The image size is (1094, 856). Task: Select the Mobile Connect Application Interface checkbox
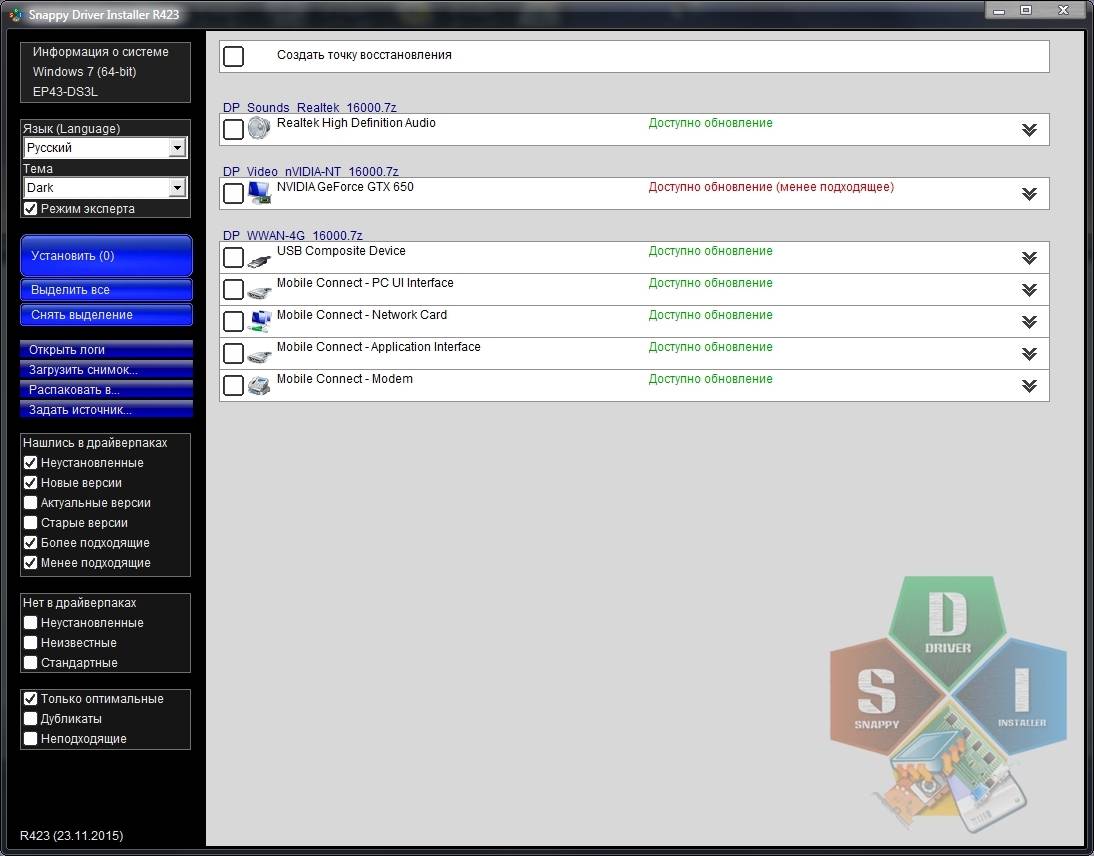coord(233,354)
